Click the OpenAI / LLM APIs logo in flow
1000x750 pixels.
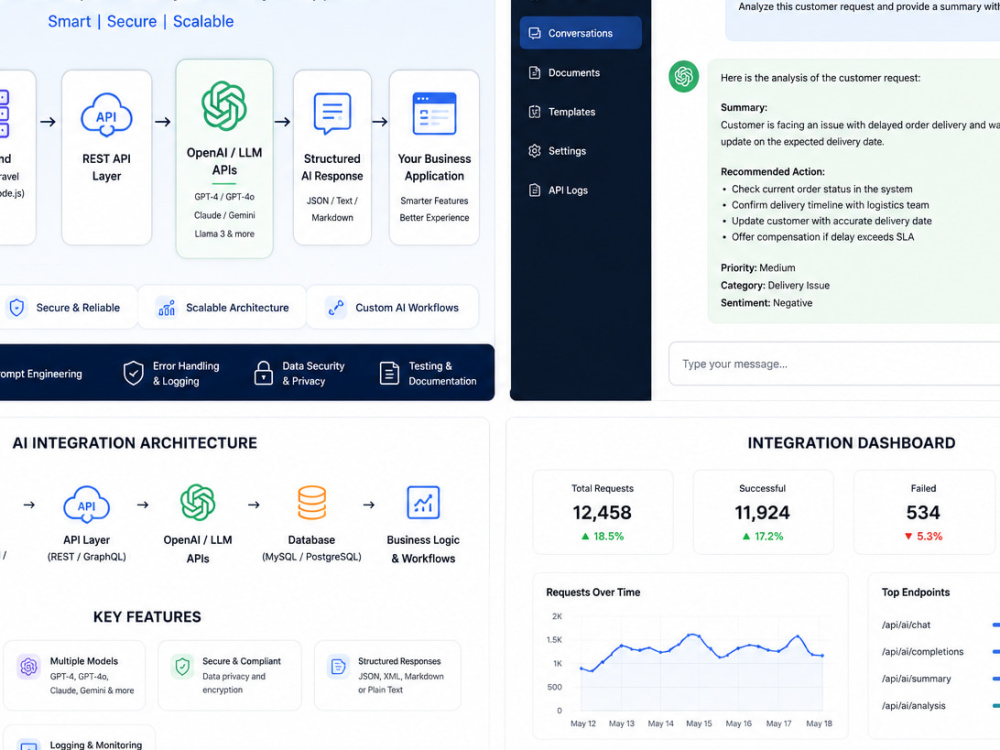click(224, 106)
